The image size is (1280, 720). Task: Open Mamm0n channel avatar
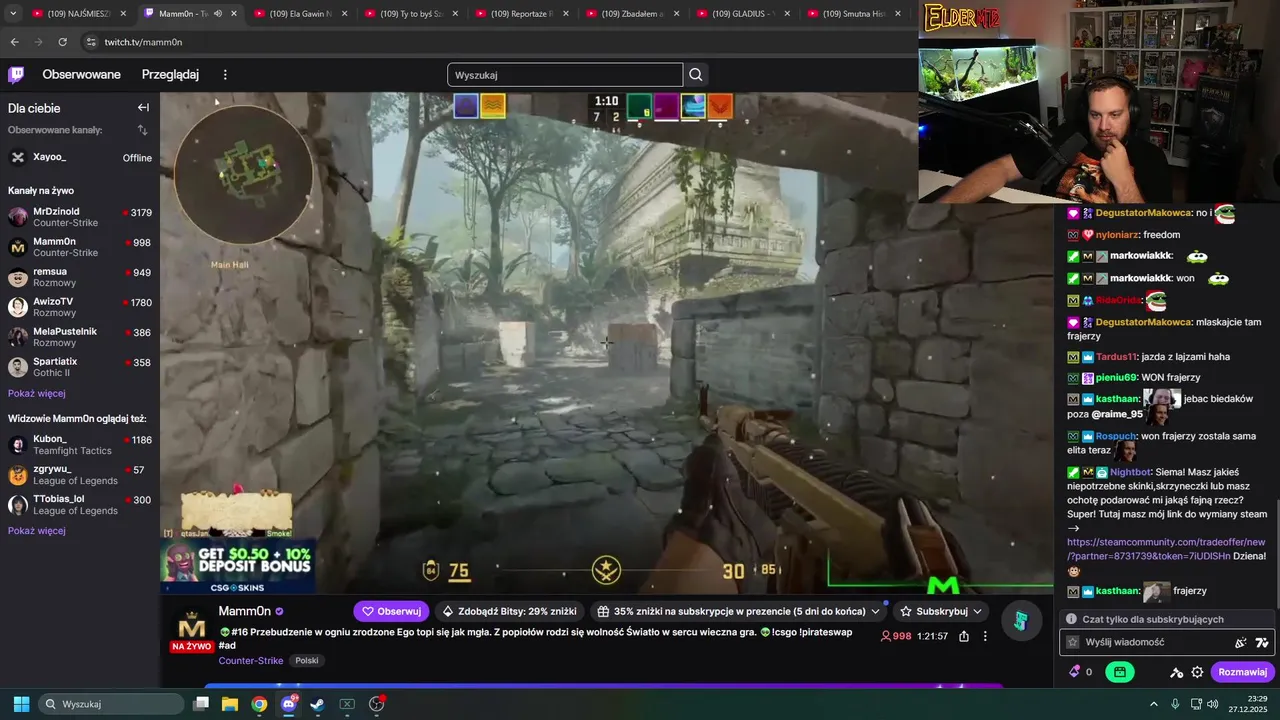click(191, 627)
